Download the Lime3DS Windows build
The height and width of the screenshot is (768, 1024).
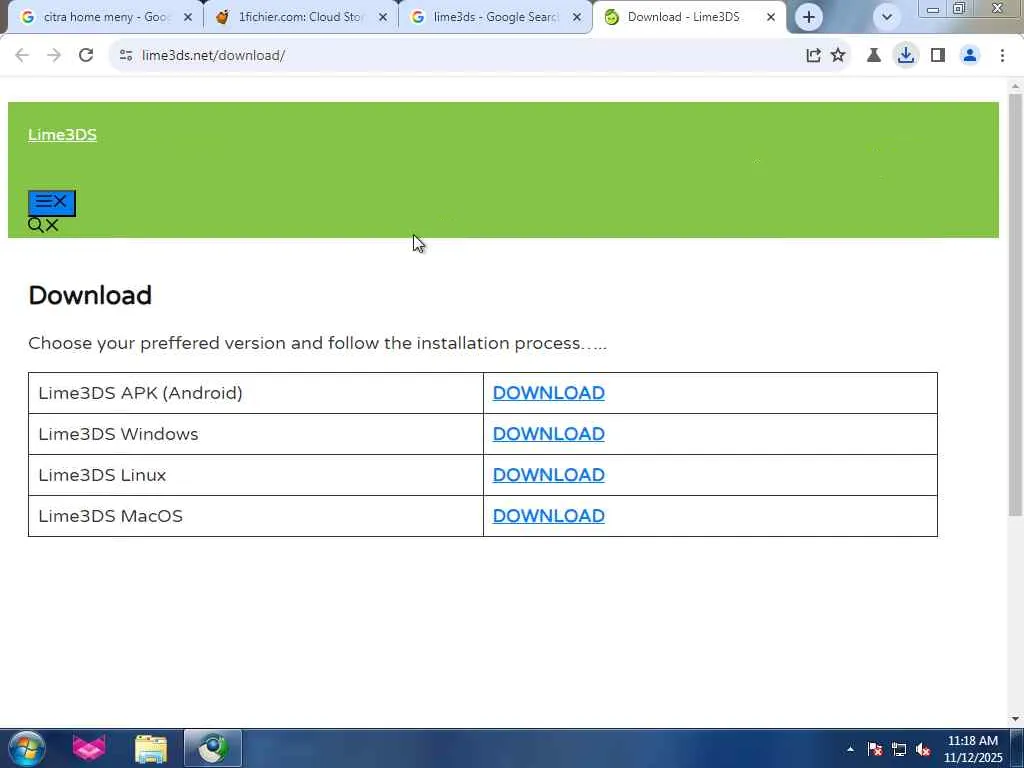pyautogui.click(x=549, y=434)
